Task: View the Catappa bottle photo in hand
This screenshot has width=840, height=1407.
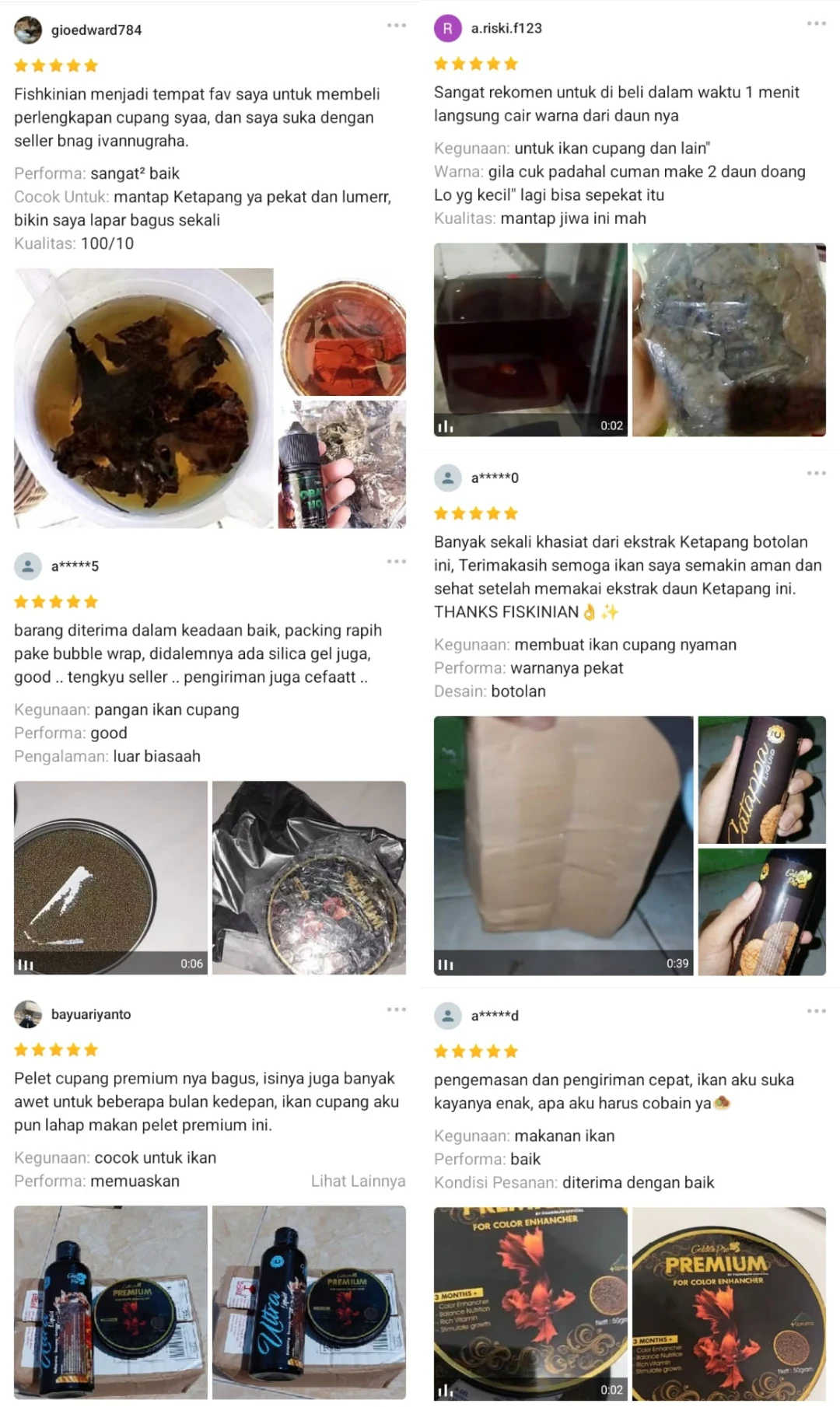Action: click(x=762, y=780)
